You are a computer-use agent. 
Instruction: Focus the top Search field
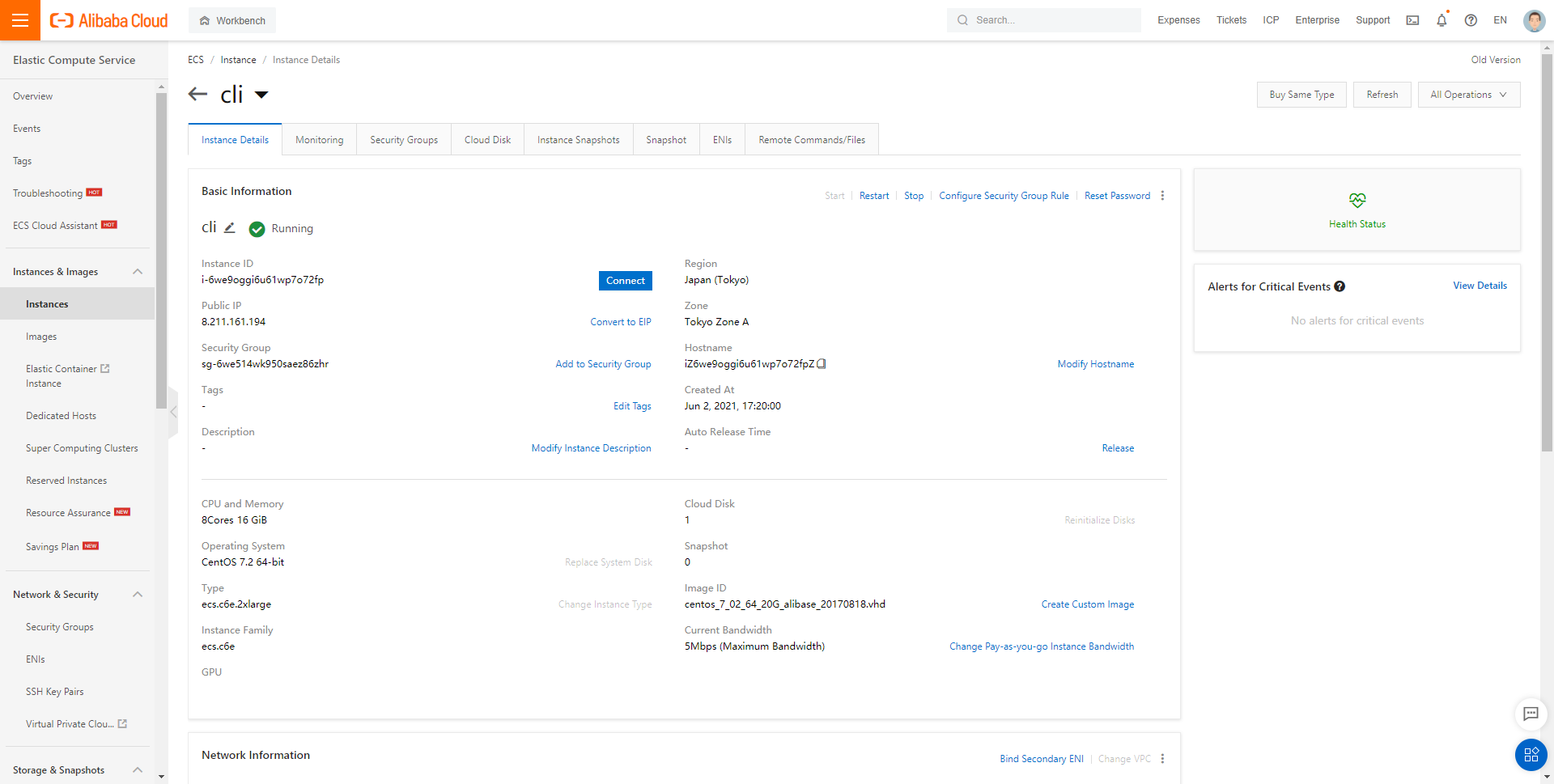pyautogui.click(x=1044, y=20)
